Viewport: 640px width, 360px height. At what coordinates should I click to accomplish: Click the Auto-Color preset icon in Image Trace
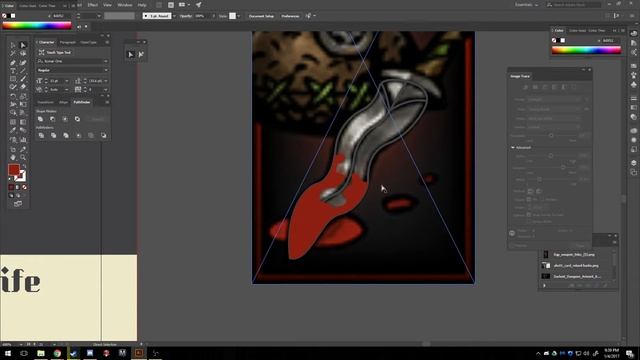pyautogui.click(x=526, y=87)
